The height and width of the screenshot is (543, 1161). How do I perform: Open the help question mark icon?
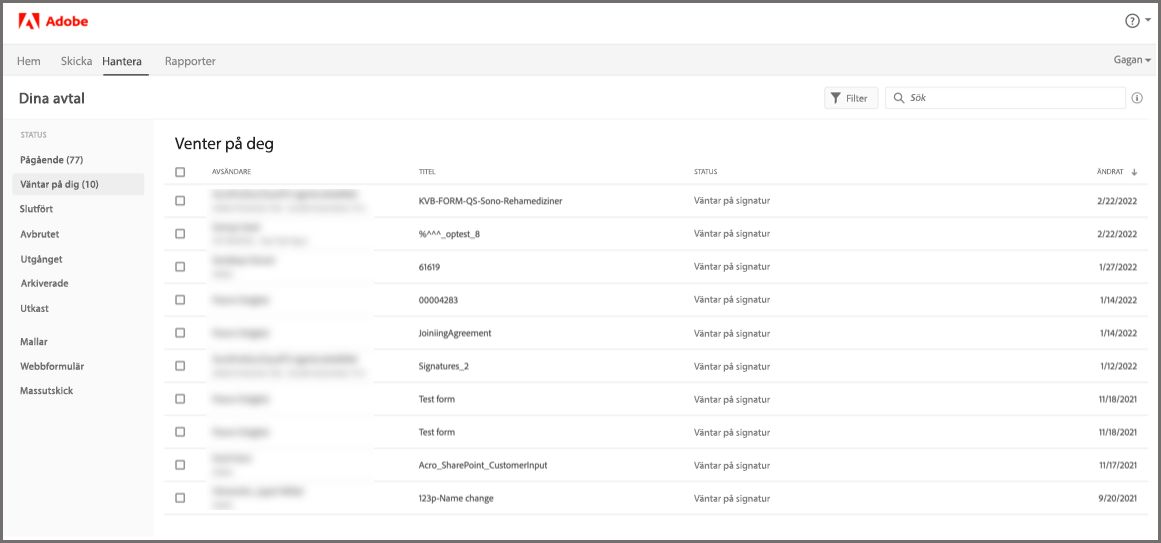point(1132,21)
